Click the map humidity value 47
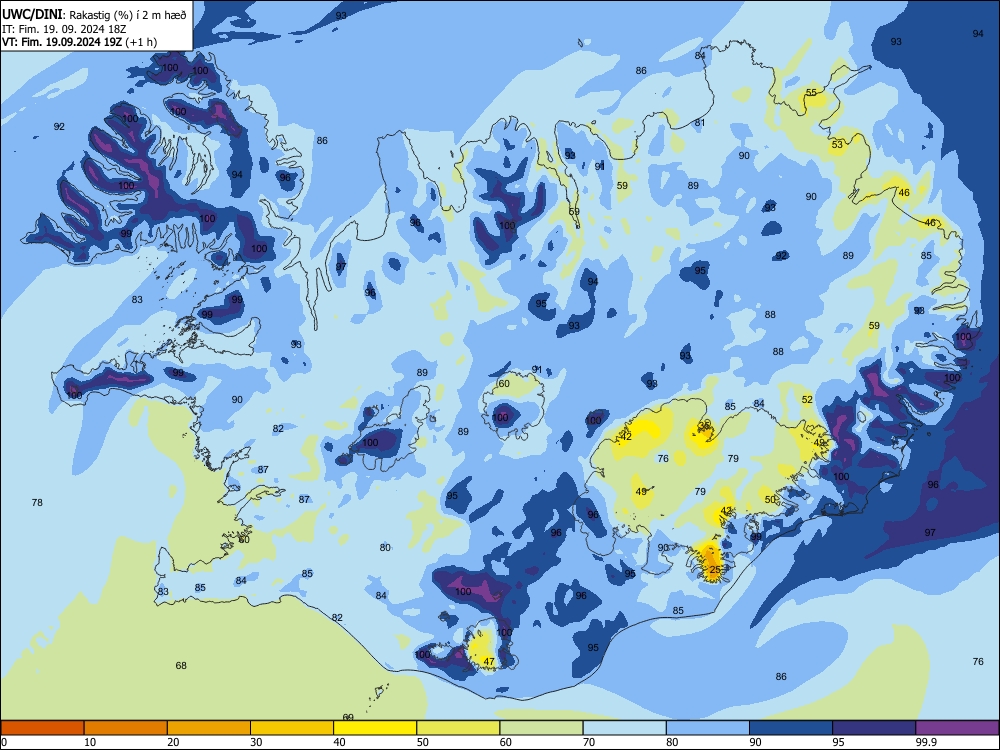 [489, 661]
